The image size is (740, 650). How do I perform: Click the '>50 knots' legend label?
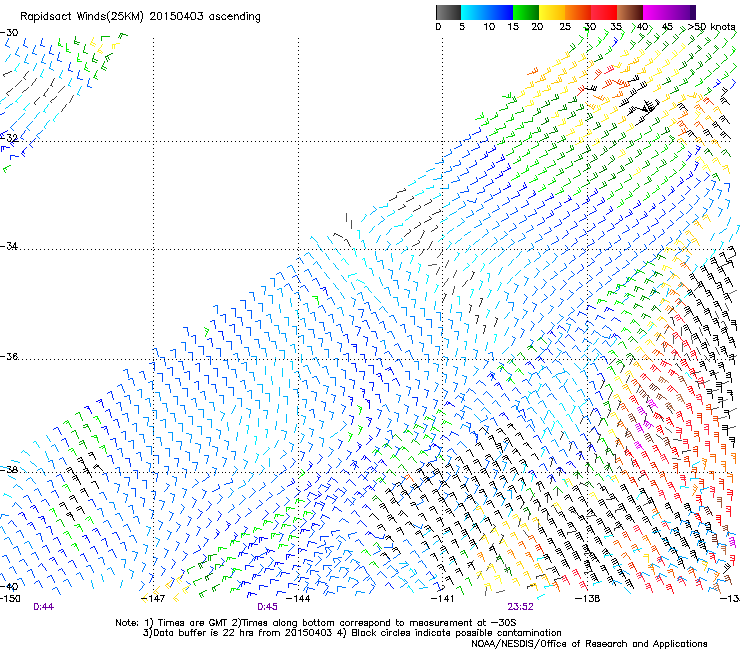click(712, 27)
